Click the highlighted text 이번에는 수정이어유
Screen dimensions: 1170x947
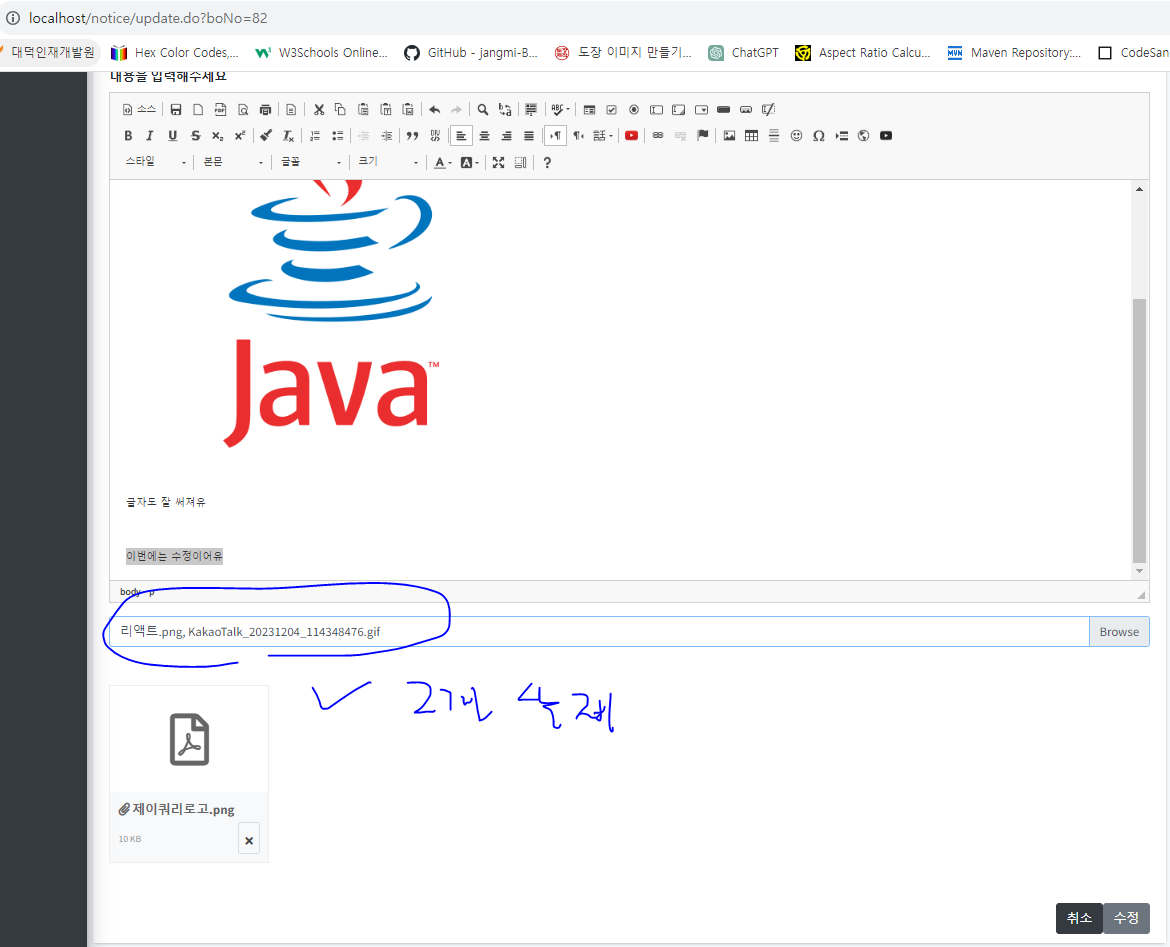tap(174, 556)
